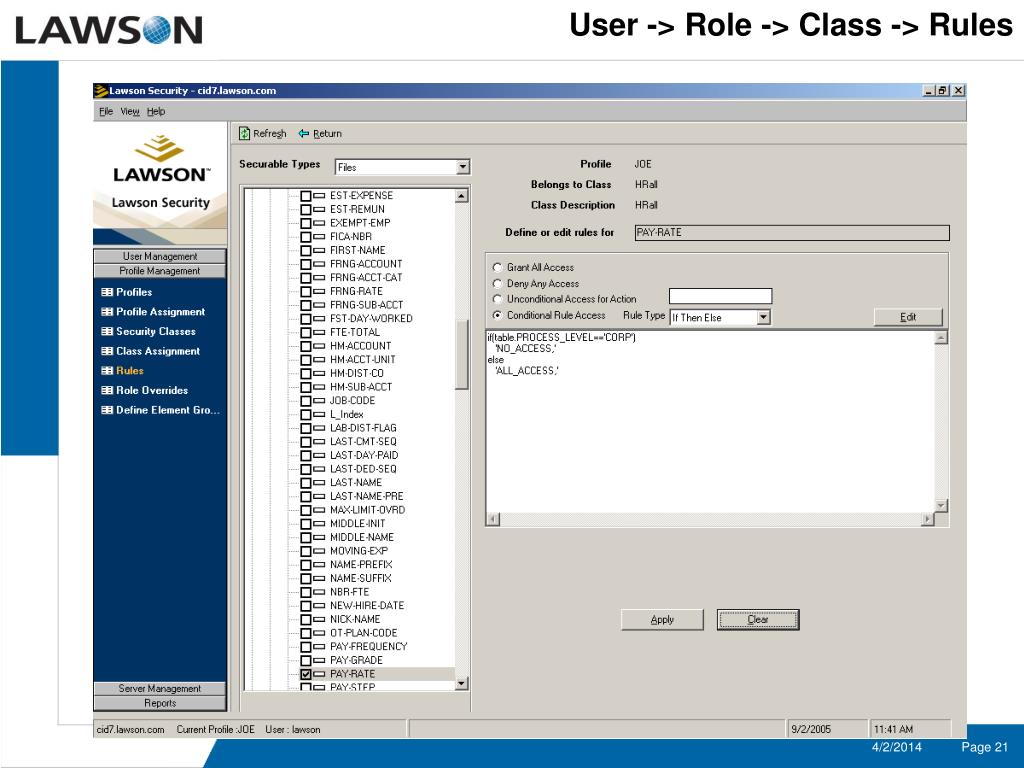Expand the Profile Management section

pyautogui.click(x=160, y=270)
